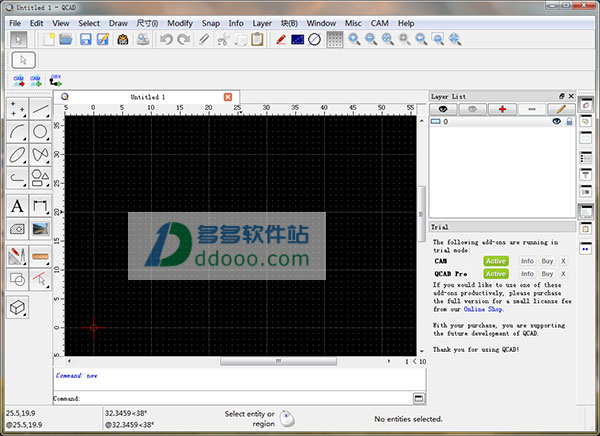600x436 pixels.
Task: Toggle the Active status for CAM add-on
Action: click(496, 261)
